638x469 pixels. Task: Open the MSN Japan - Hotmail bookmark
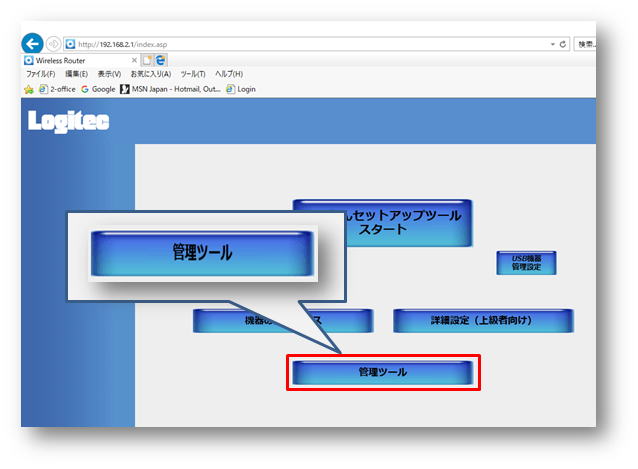(x=170, y=89)
